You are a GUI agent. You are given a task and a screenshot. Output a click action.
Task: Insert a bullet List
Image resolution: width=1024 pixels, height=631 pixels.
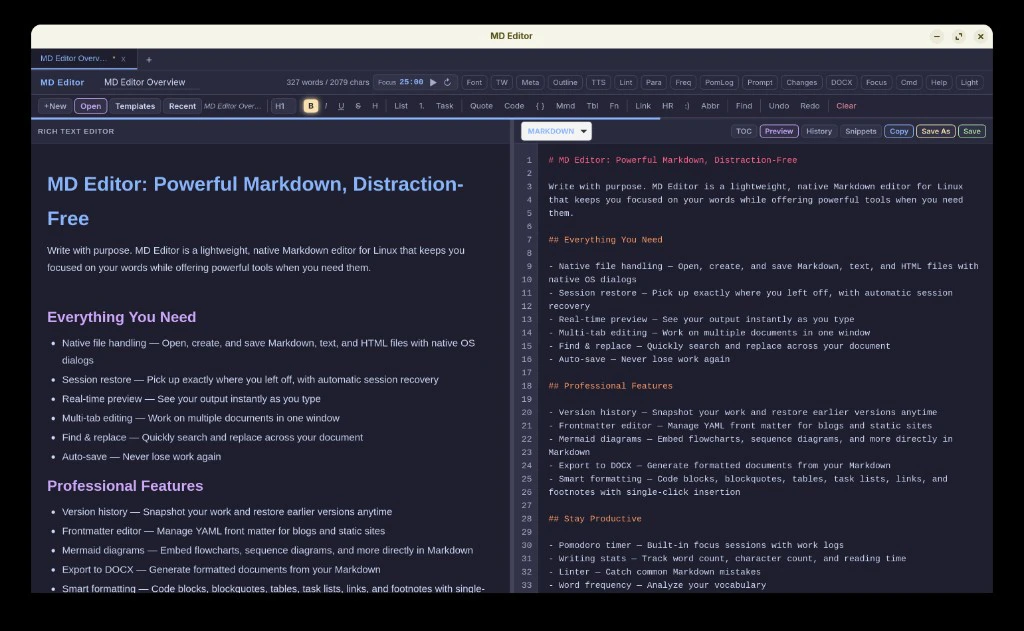click(401, 106)
